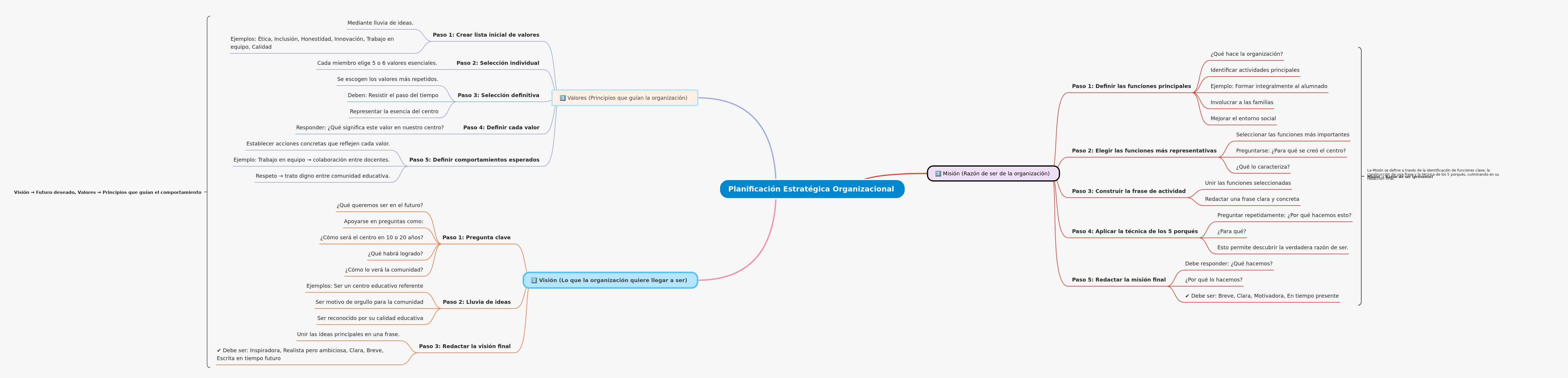This screenshot has height=378, width=1568.
Task: Select 'Paso 1: Definir las funciones principales'
Action: (1131, 87)
